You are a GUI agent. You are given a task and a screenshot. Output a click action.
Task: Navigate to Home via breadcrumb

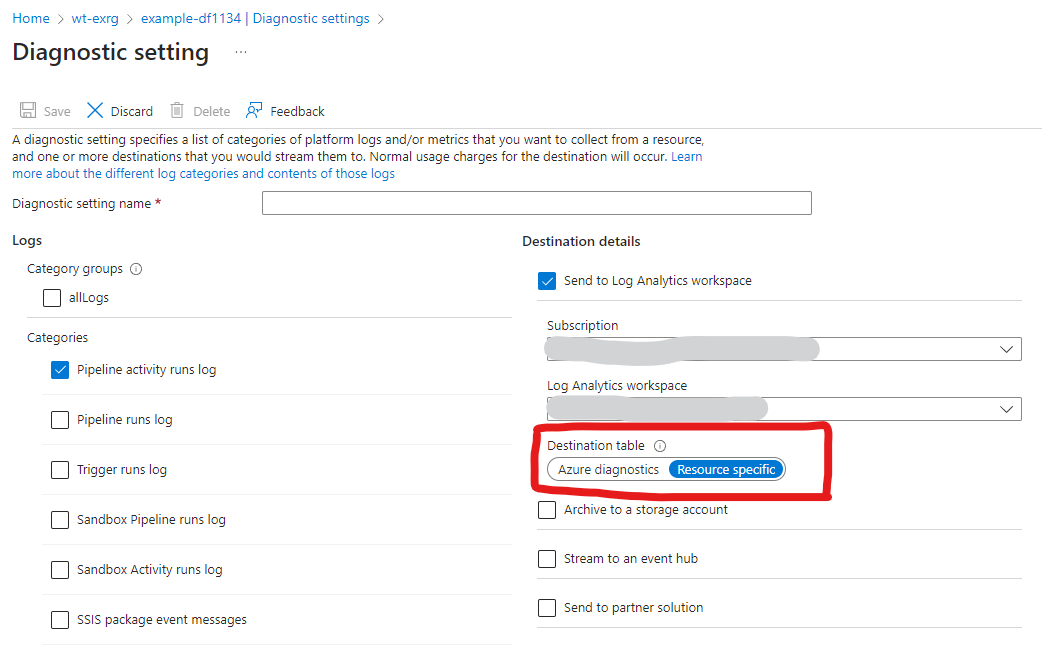click(30, 17)
